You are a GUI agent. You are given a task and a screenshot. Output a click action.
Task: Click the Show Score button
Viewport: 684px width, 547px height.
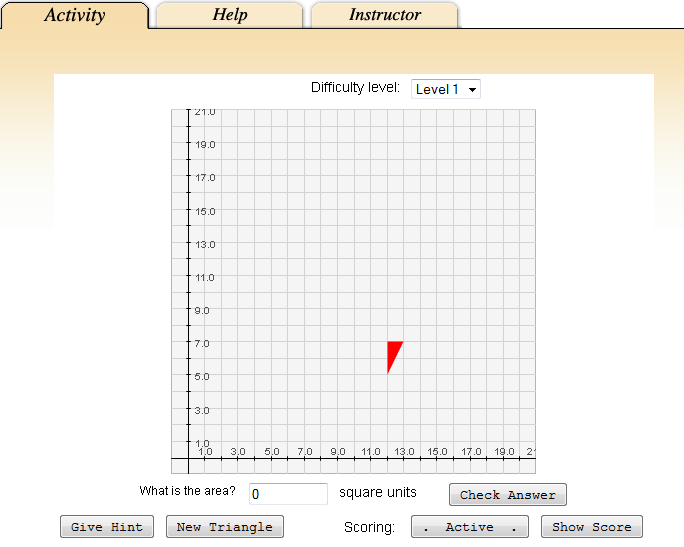point(592,526)
